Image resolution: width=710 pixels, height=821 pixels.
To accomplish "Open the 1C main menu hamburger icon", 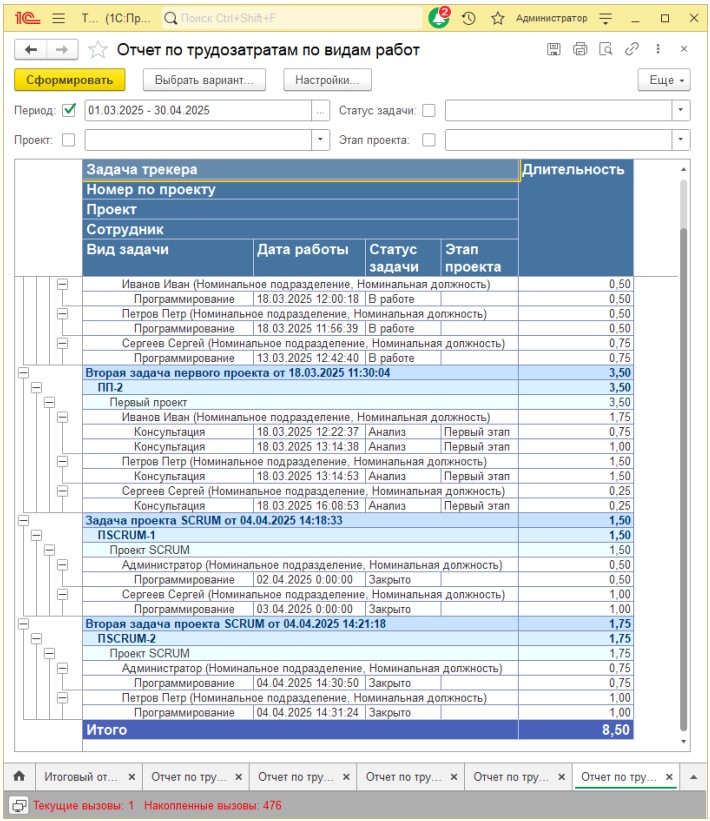I will coord(59,18).
